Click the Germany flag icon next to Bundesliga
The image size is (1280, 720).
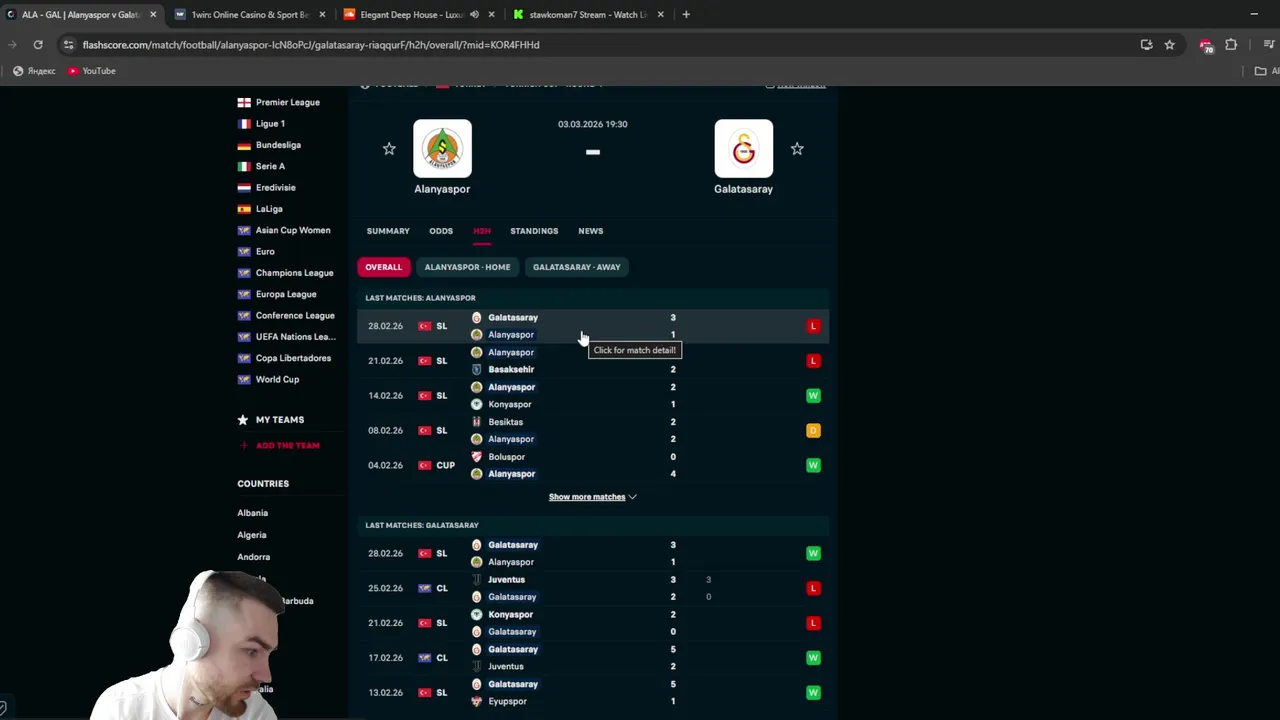[244, 145]
